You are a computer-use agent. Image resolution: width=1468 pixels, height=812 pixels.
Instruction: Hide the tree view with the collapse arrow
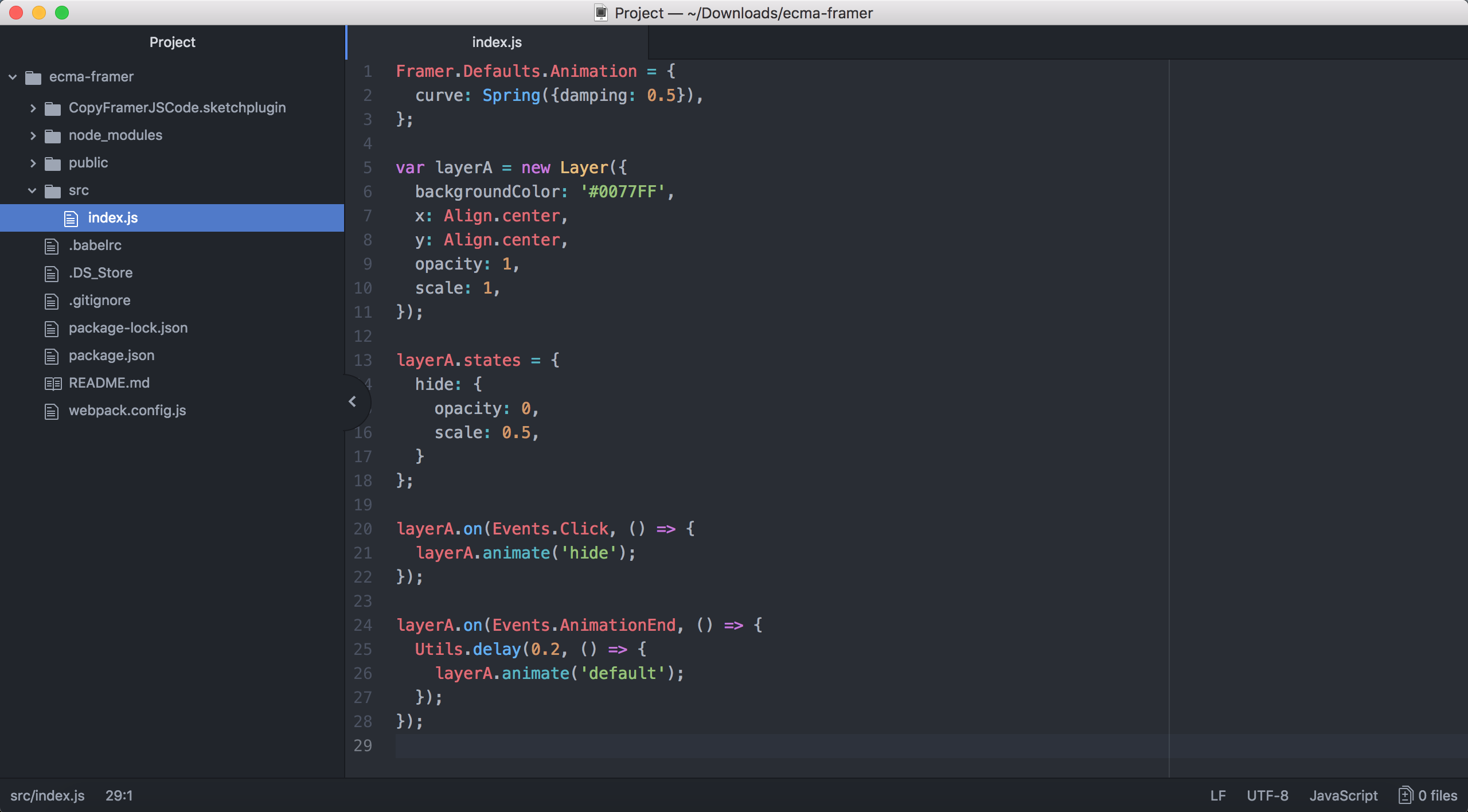pyautogui.click(x=353, y=401)
